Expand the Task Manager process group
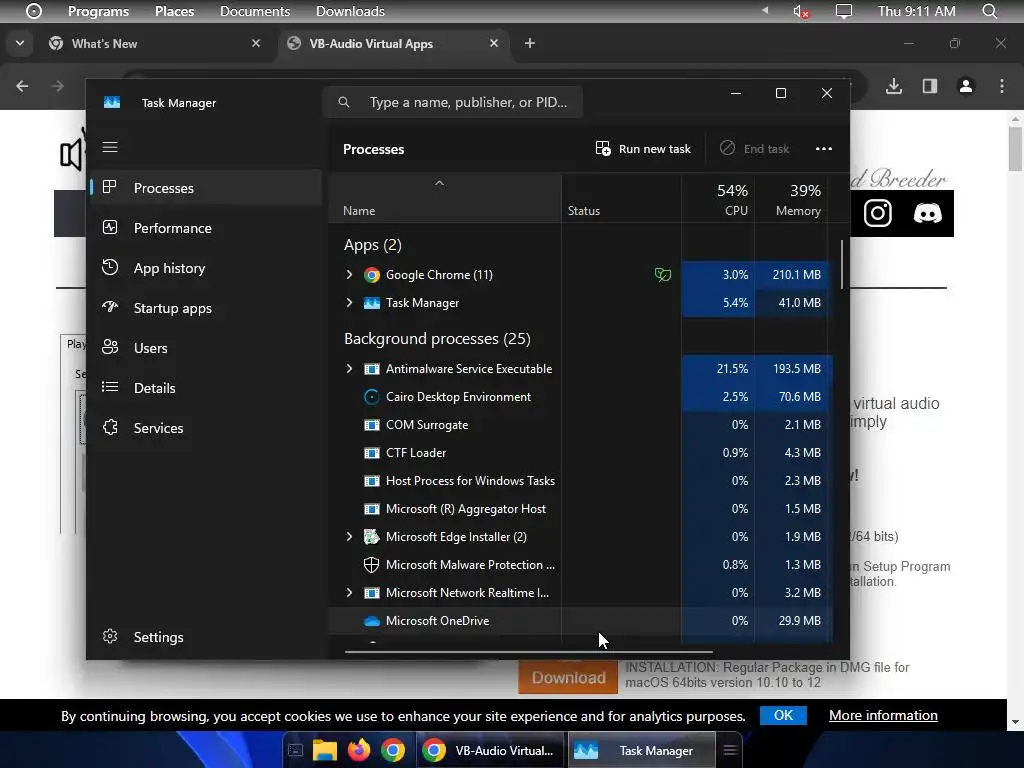 click(x=349, y=303)
